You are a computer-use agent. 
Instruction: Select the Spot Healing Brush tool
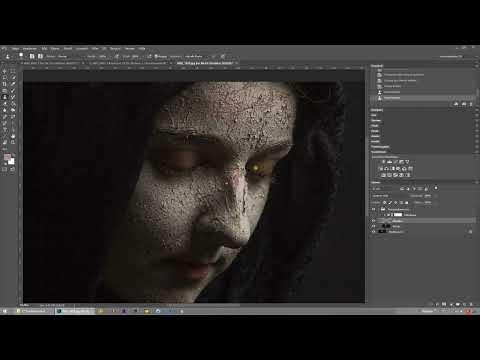pyautogui.click(x=4, y=90)
